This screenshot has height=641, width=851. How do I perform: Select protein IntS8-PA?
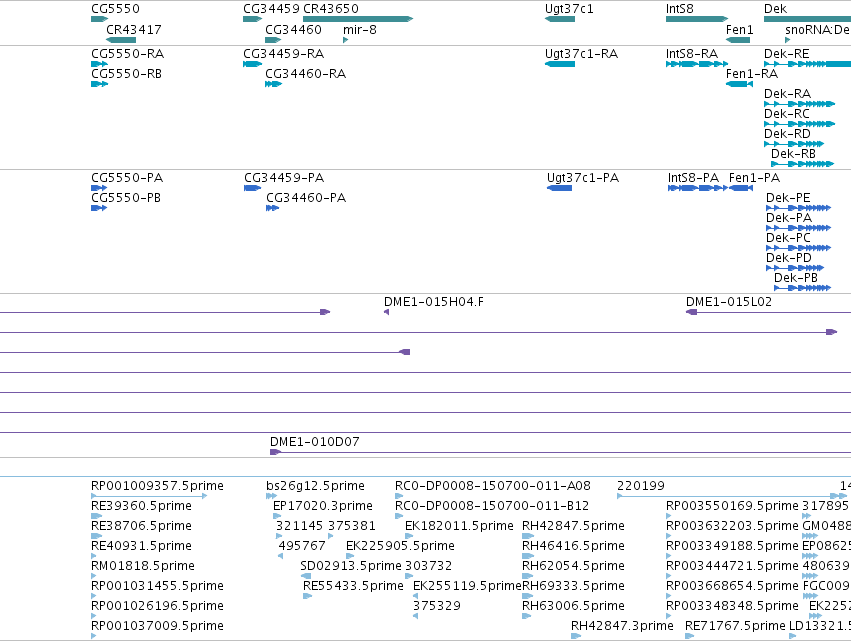(693, 178)
